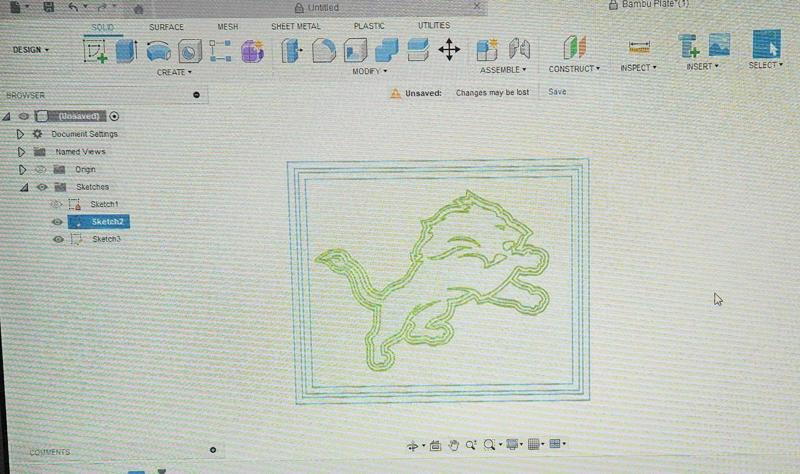Switch to the UTILITIES tab
800x474 pixels.
(434, 25)
